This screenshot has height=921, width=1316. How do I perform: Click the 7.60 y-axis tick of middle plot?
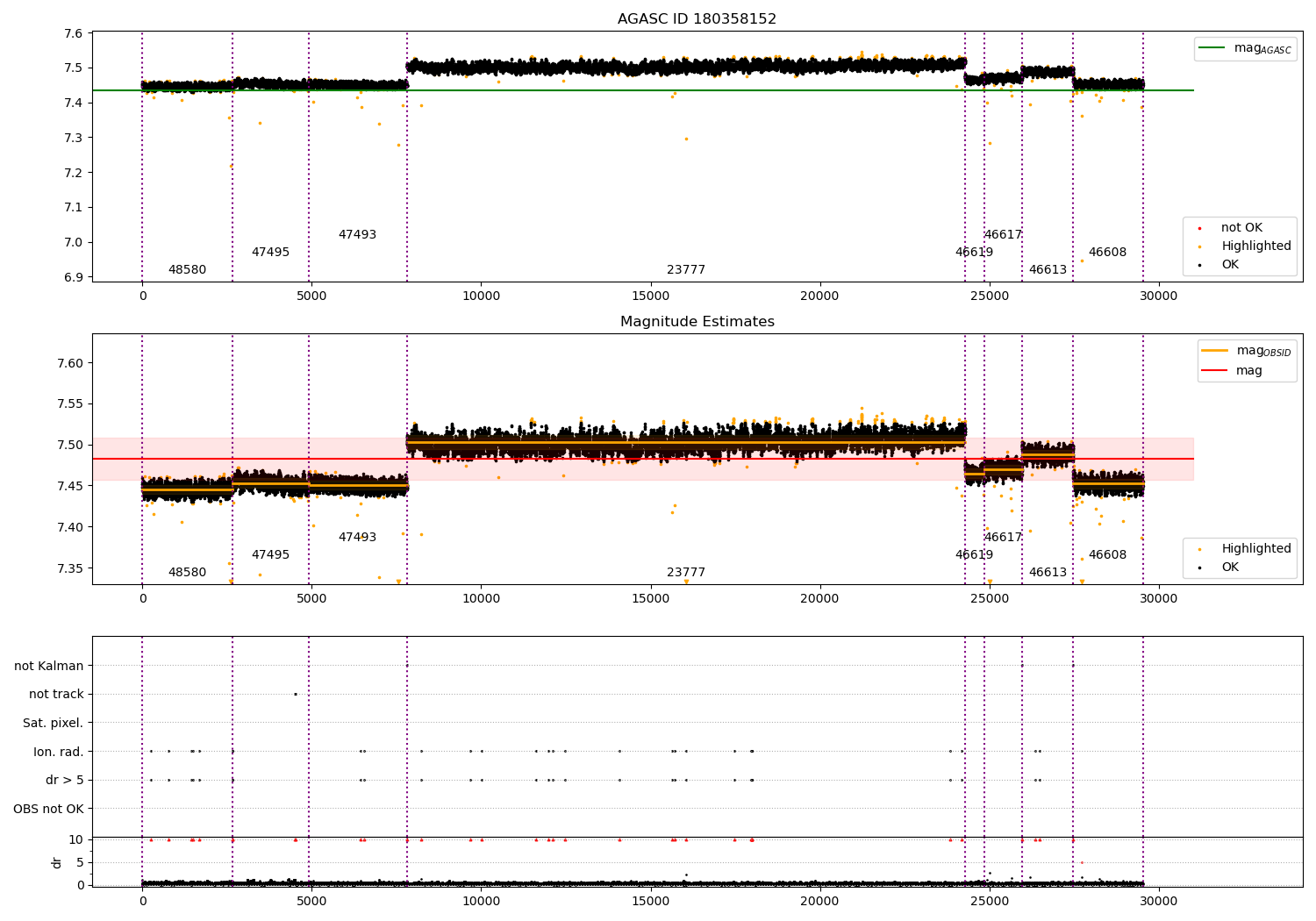click(71, 363)
